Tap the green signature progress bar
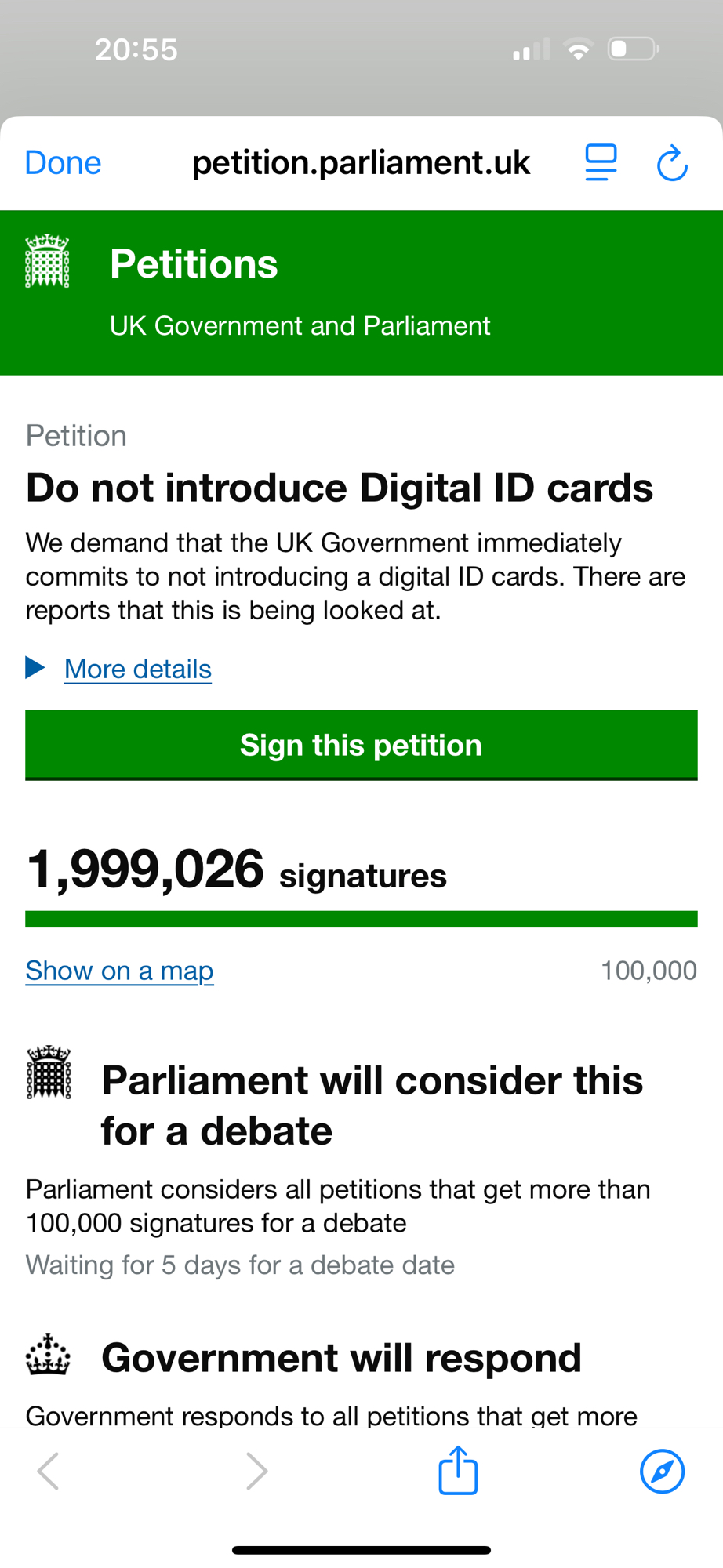723x1568 pixels. [361, 919]
